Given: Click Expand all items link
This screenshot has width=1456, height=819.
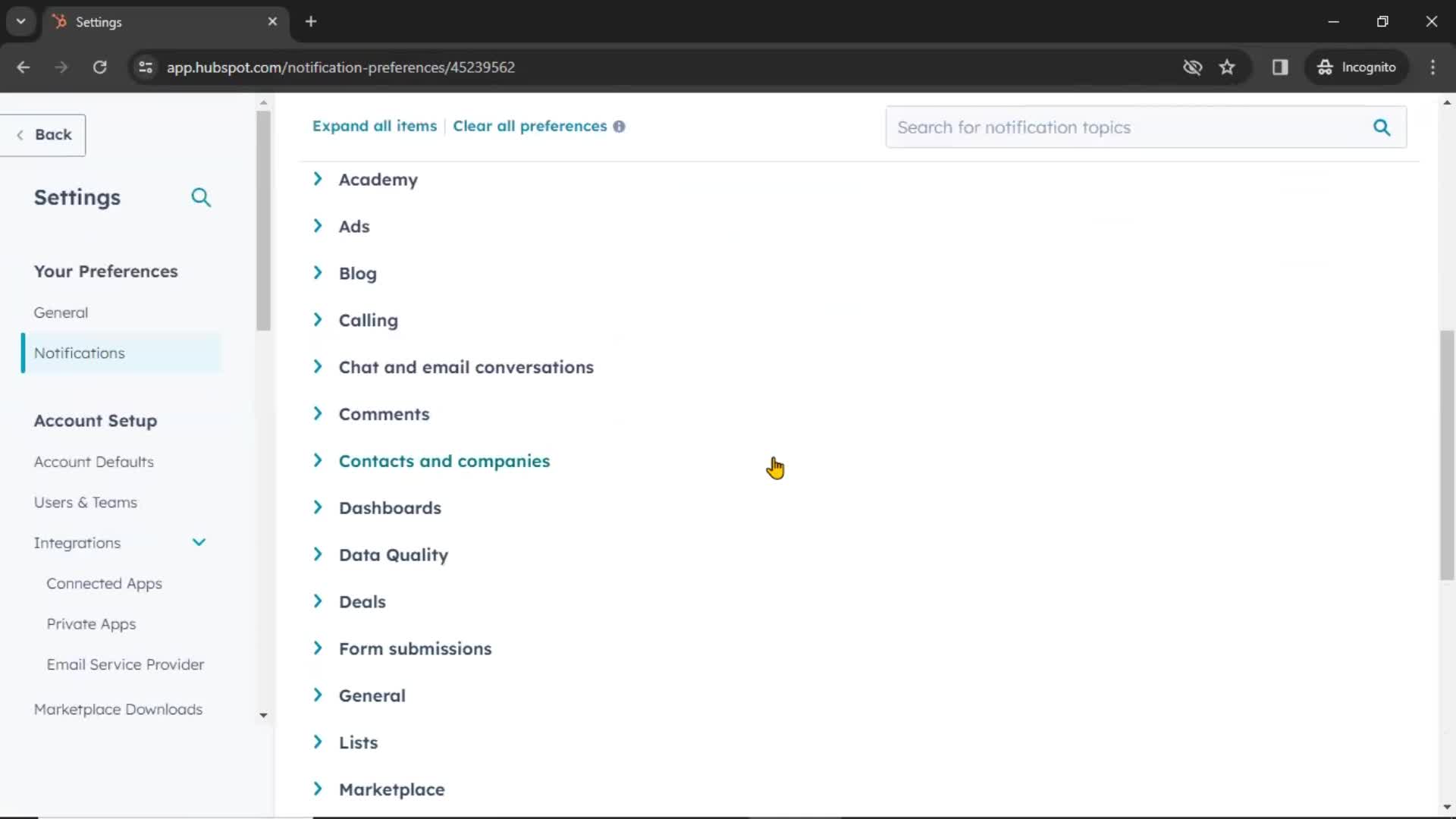Looking at the screenshot, I should tap(373, 125).
